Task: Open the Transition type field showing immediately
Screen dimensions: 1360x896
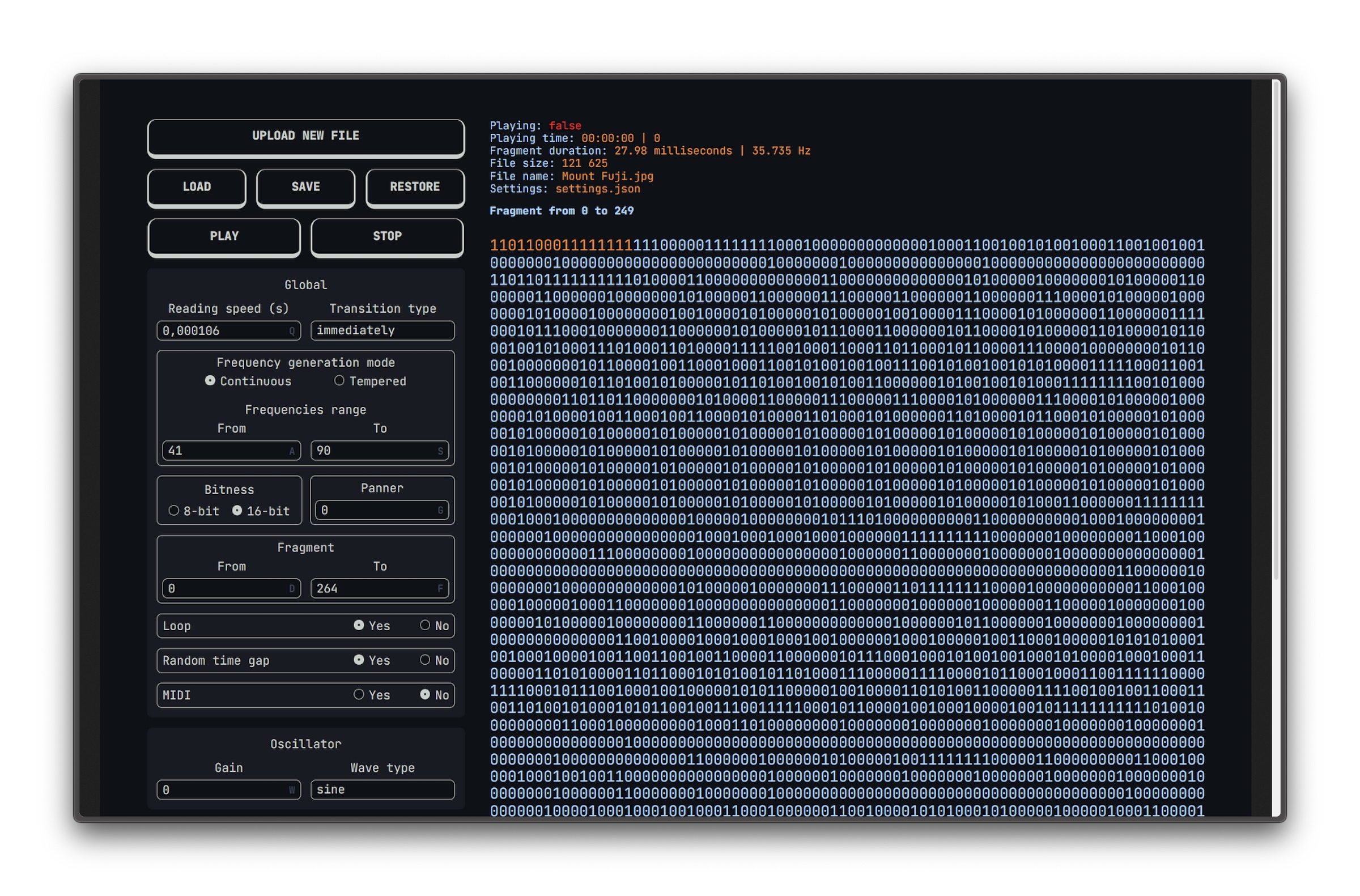Action: (x=382, y=330)
